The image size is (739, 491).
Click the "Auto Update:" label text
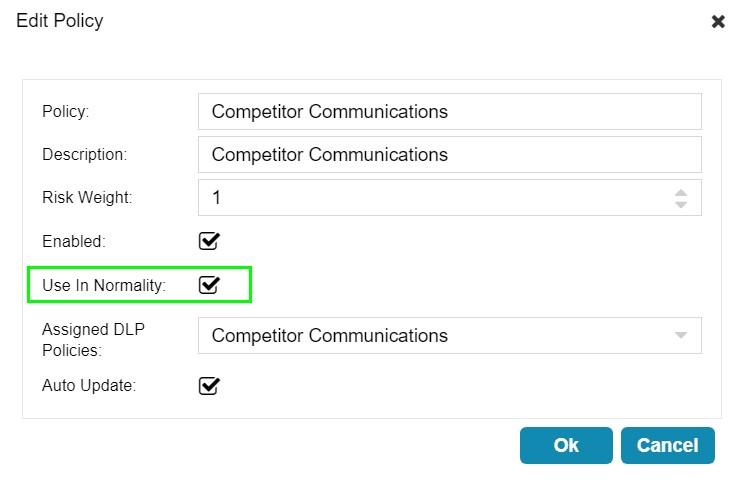pyautogui.click(x=89, y=385)
